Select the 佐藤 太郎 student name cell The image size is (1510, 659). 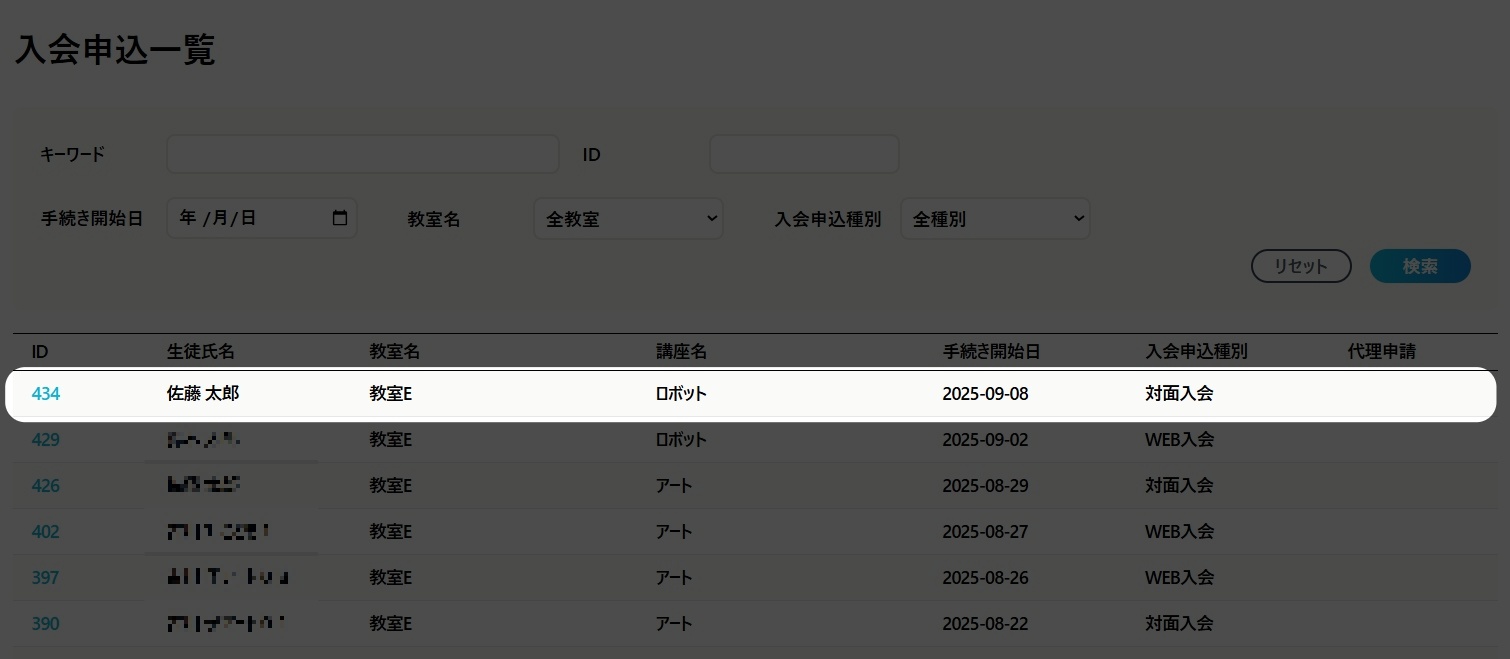coord(203,394)
